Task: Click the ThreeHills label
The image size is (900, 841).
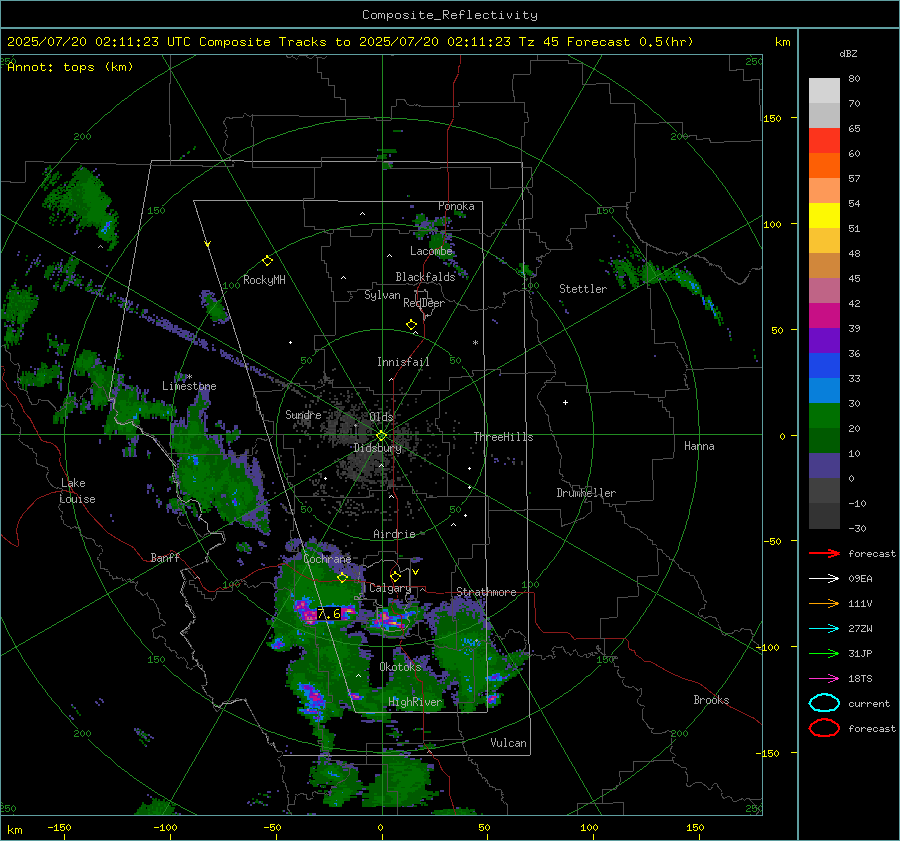Action: coord(503,437)
